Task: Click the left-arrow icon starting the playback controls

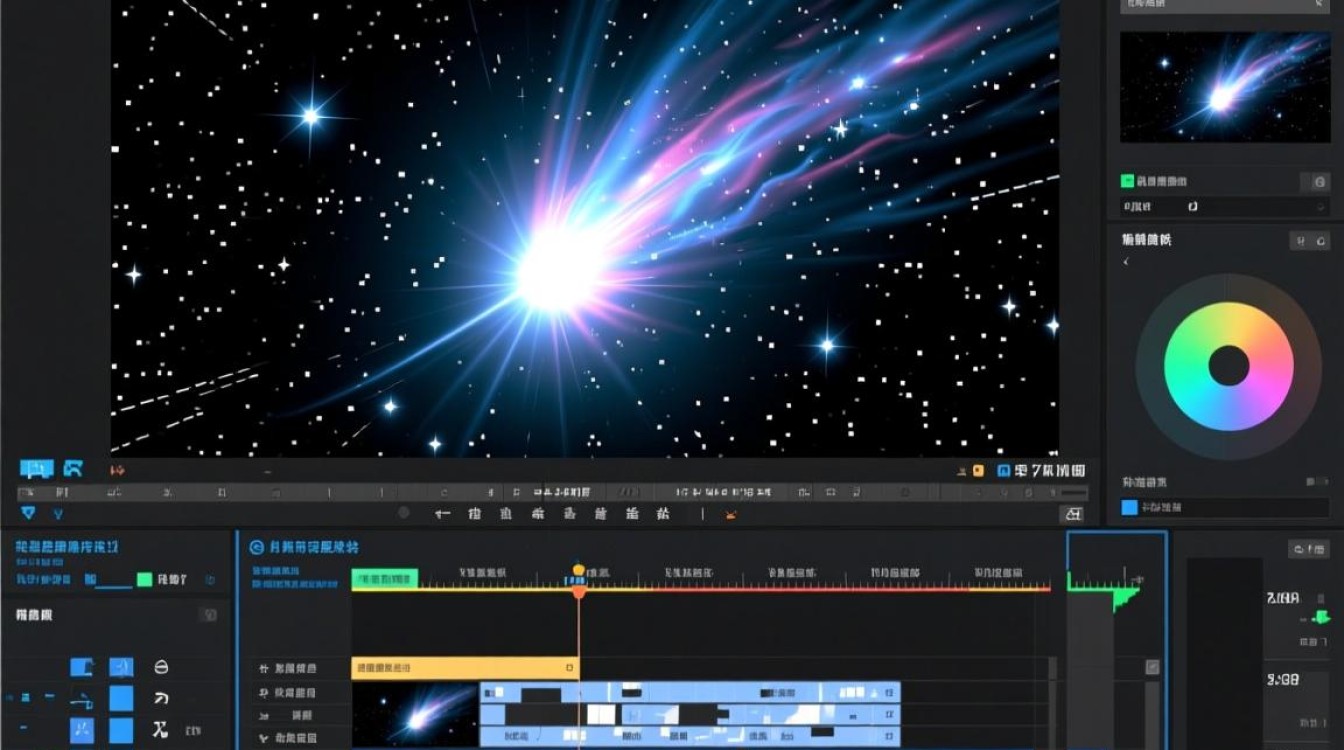Action: [444, 514]
